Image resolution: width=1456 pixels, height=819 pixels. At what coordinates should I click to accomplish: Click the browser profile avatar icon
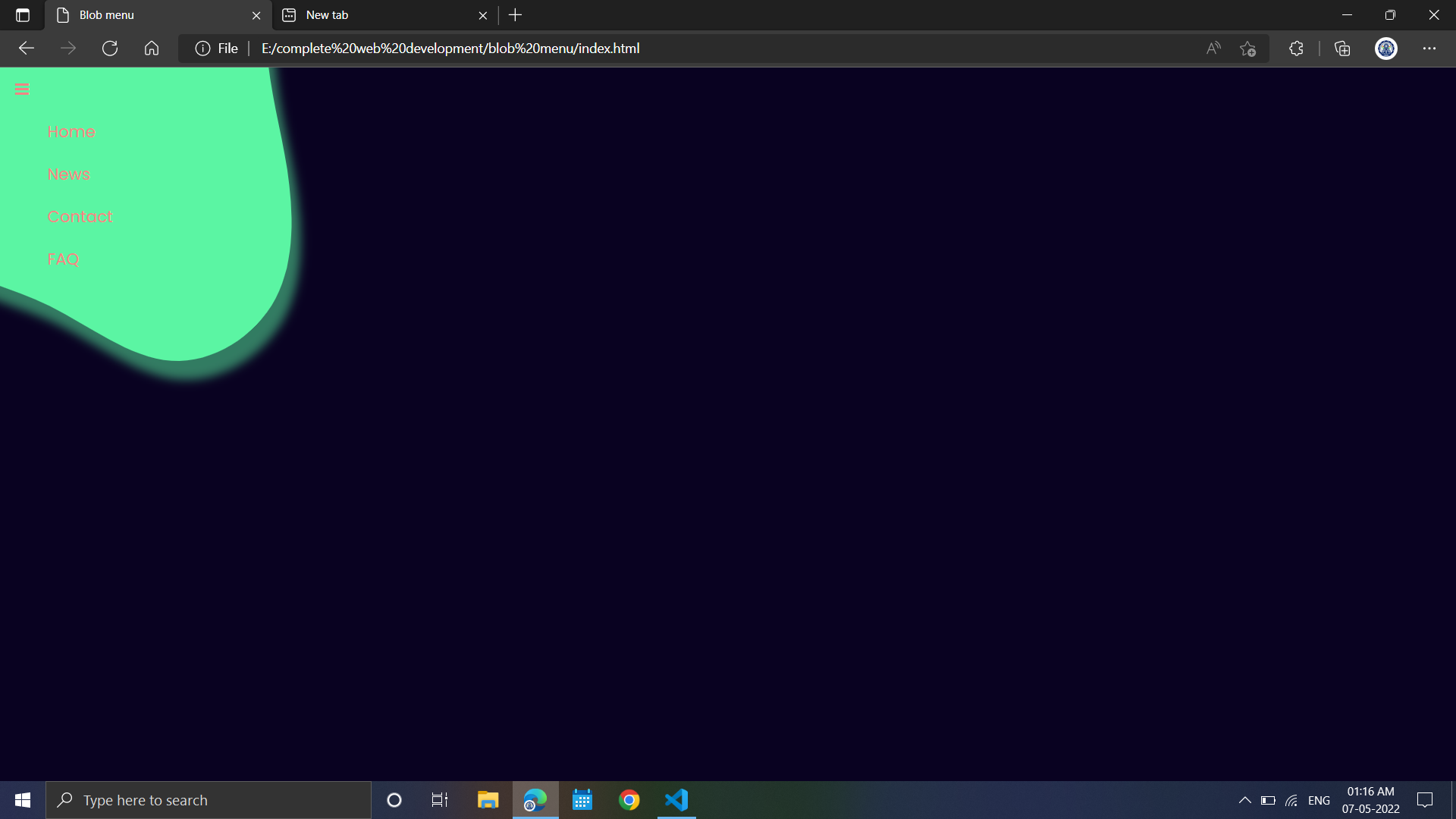(x=1386, y=48)
